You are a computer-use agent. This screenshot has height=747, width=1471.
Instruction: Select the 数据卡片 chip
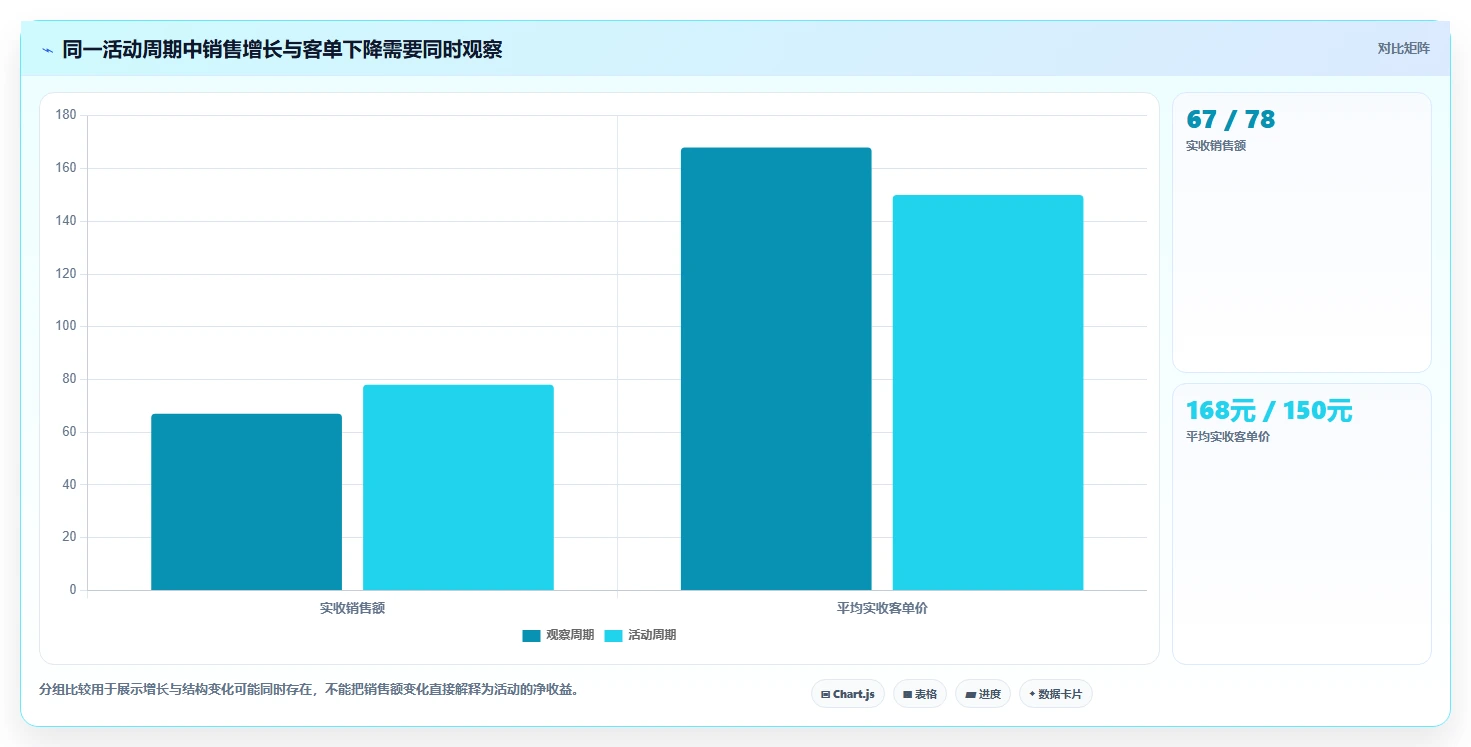click(x=1056, y=694)
